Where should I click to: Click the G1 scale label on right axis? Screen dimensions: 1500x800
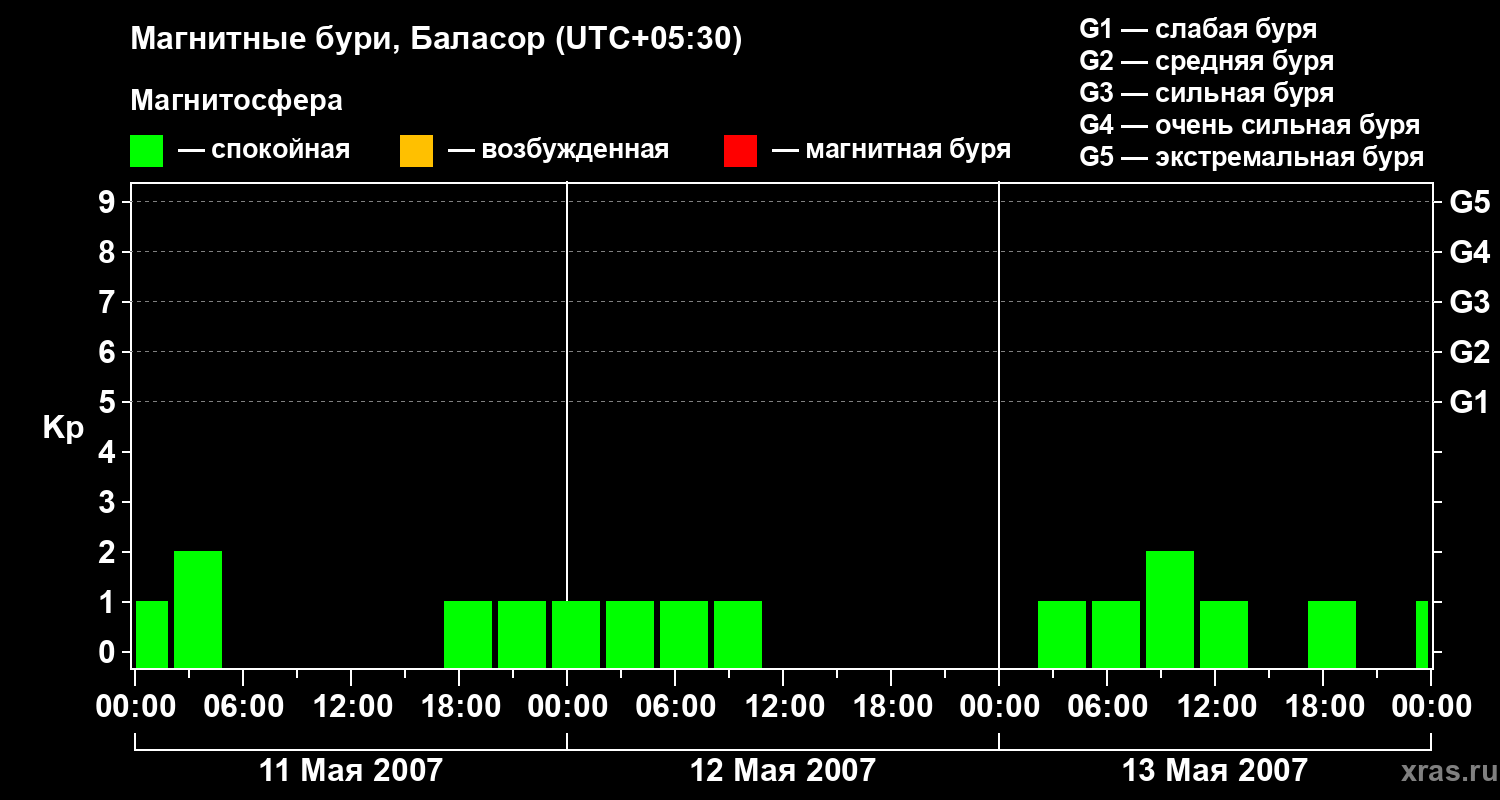point(1469,402)
